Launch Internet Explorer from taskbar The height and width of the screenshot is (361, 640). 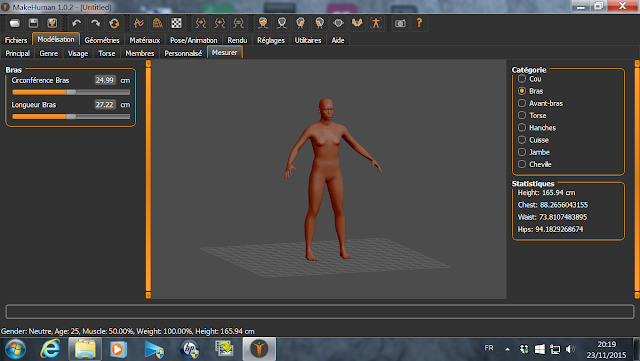(50, 349)
